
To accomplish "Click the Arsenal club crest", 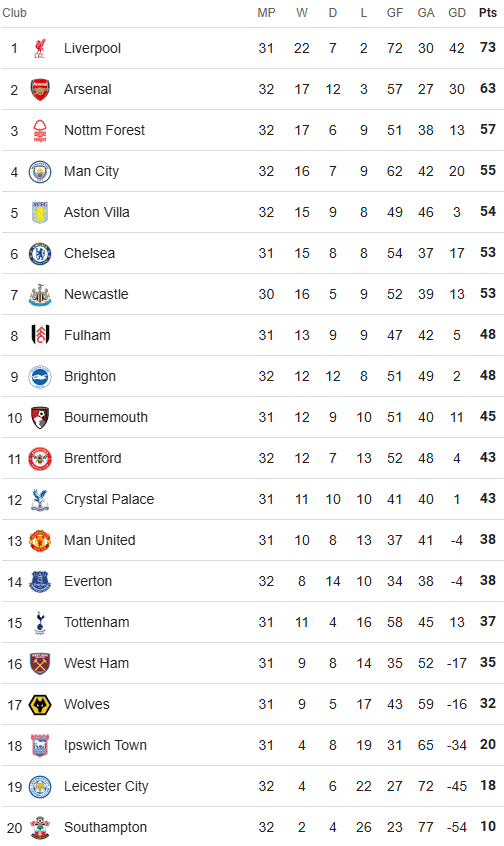I will (x=40, y=90).
